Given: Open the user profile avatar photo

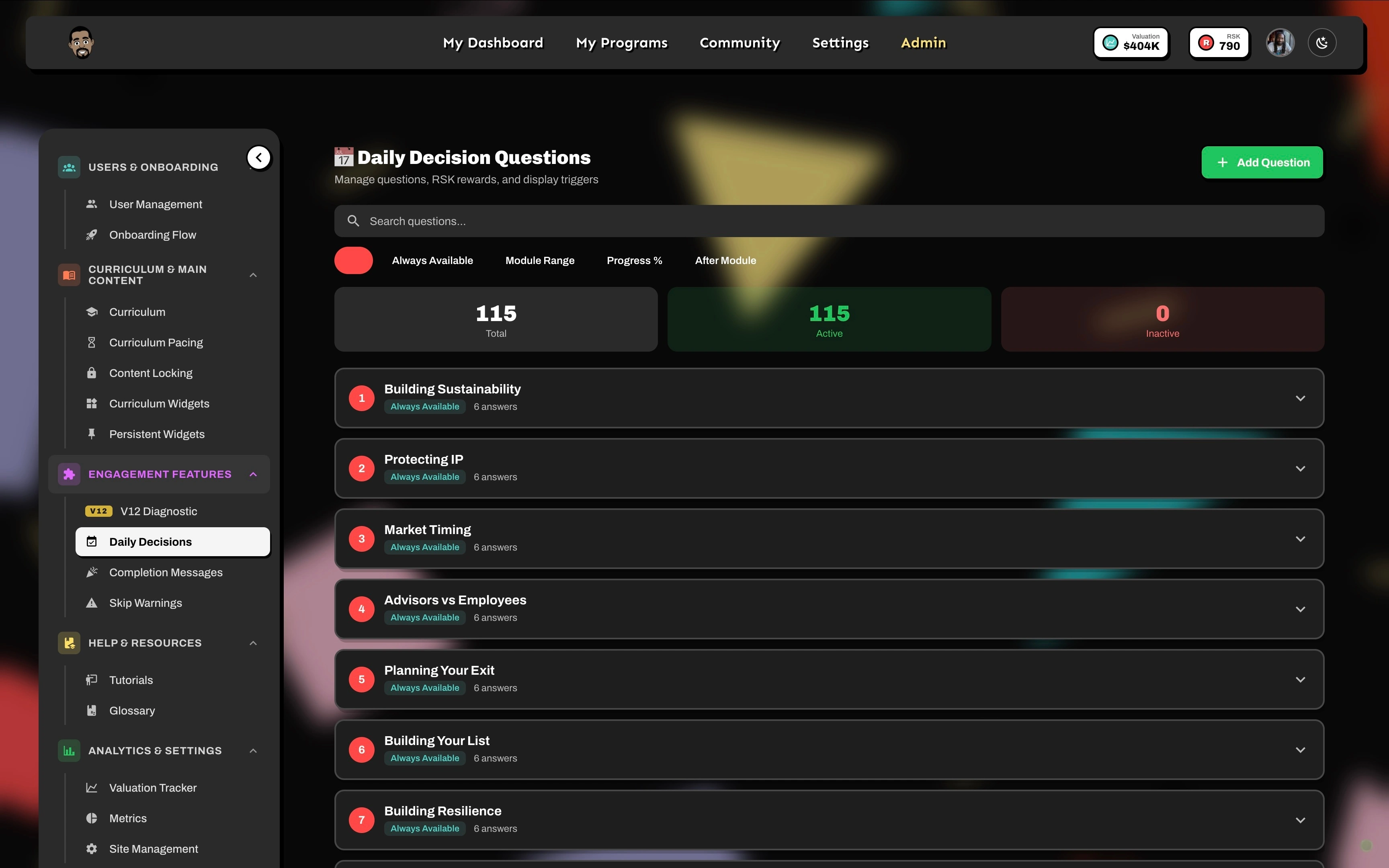Looking at the screenshot, I should (1280, 43).
